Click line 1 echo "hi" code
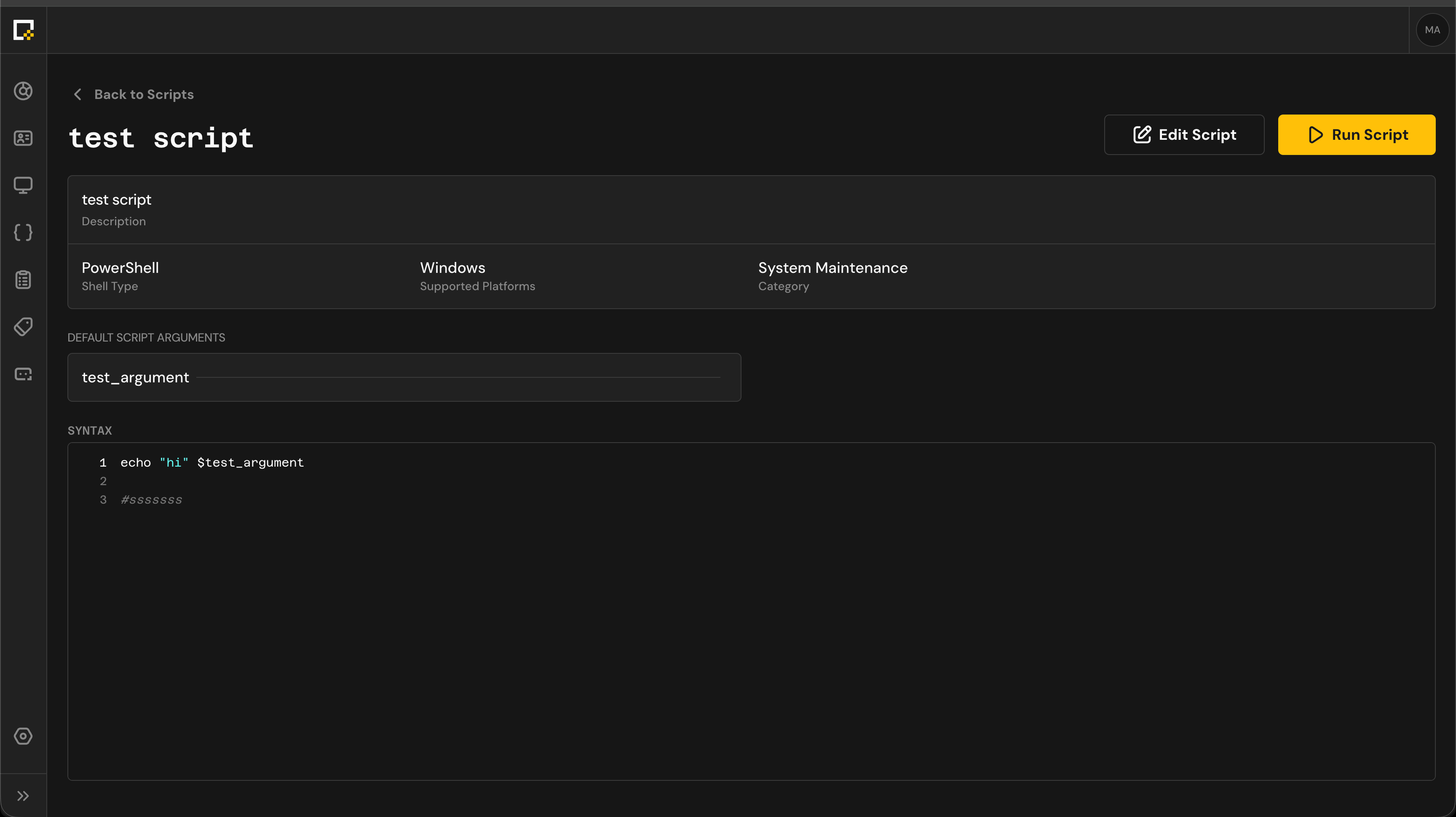The height and width of the screenshot is (817, 1456). click(x=212, y=463)
